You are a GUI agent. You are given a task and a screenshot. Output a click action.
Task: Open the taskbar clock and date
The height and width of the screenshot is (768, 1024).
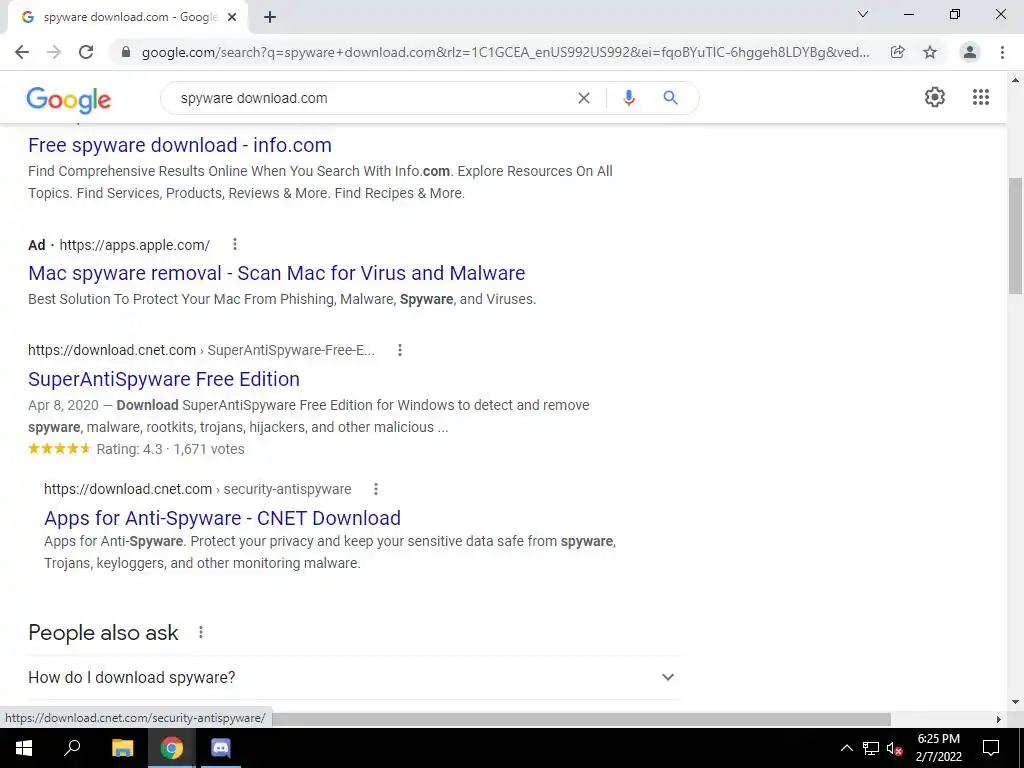click(x=938, y=748)
